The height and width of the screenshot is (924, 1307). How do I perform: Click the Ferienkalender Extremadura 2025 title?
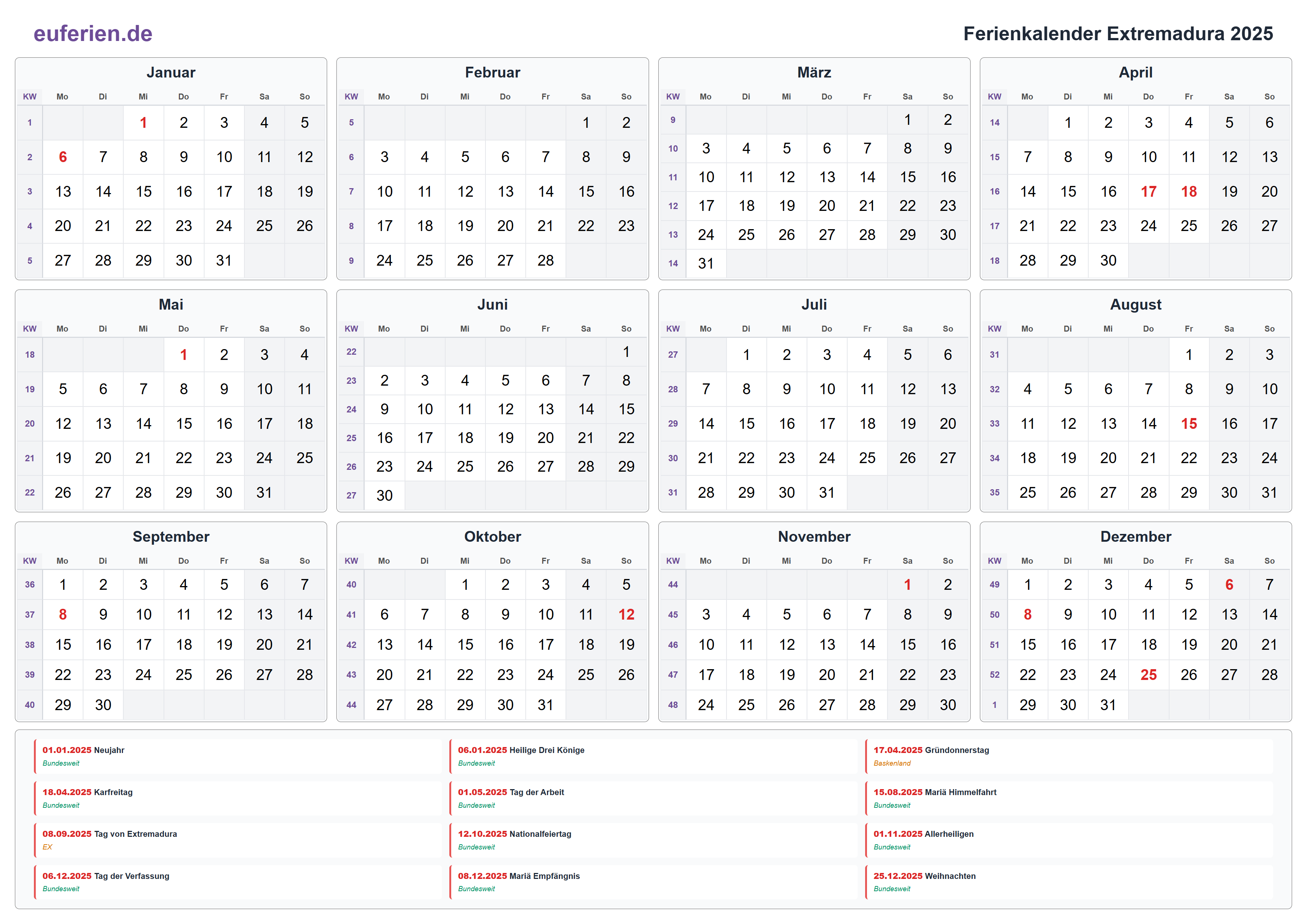click(x=1118, y=34)
